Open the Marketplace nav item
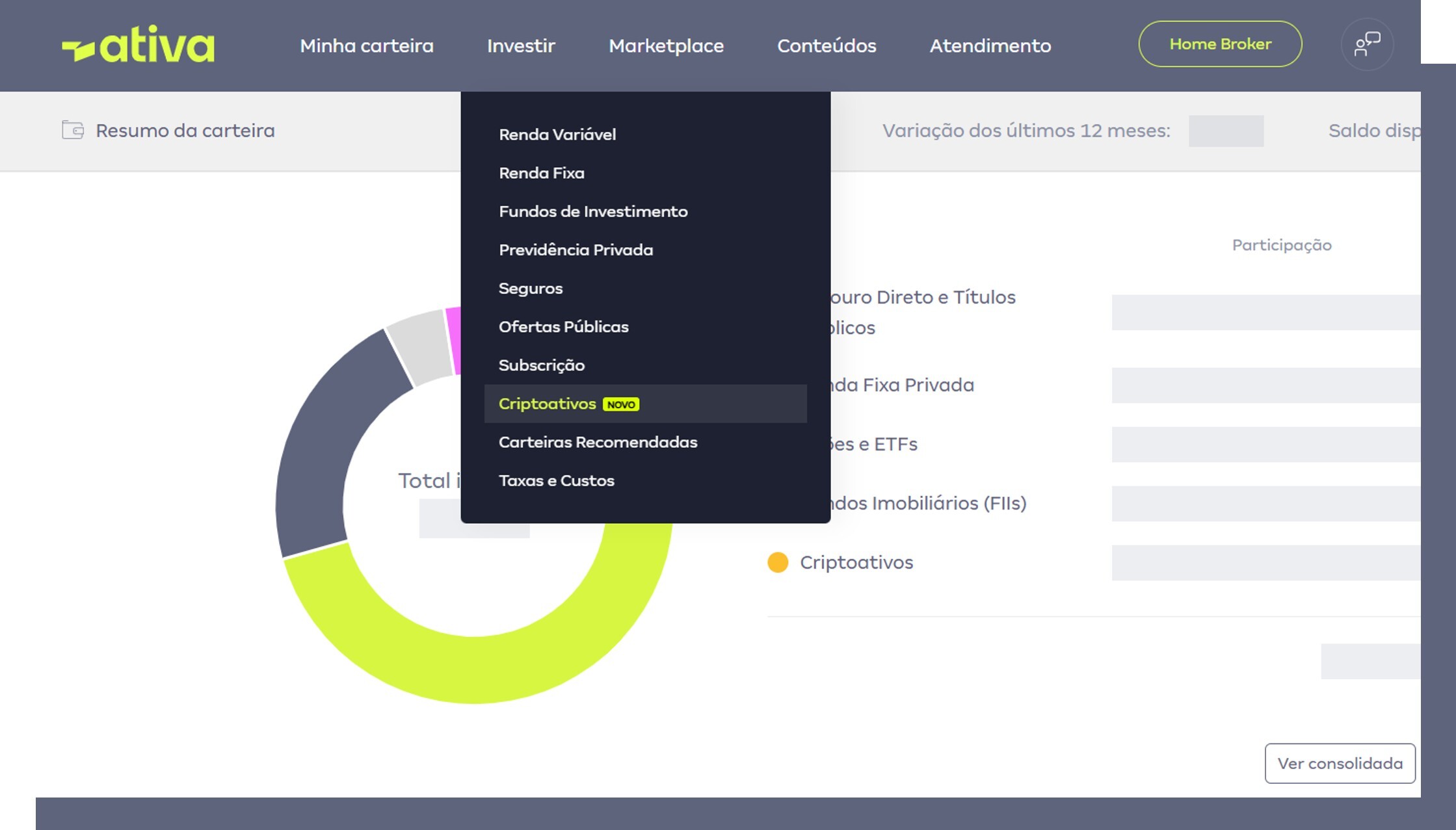The width and height of the screenshot is (1456, 830). [x=666, y=46]
